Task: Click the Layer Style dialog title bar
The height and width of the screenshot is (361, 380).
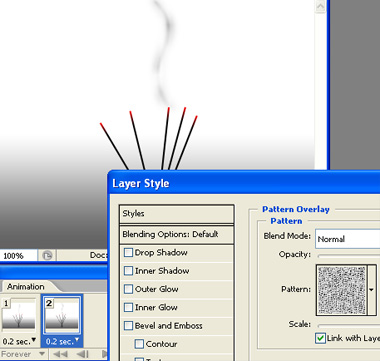Action: (244, 183)
